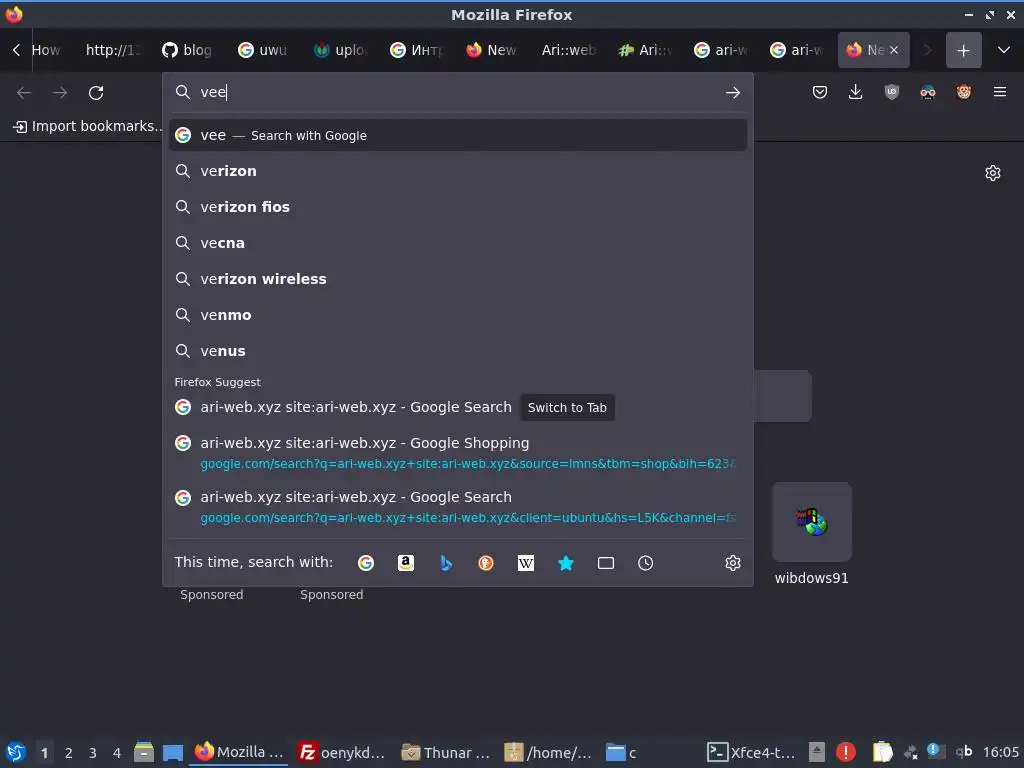The height and width of the screenshot is (768, 1024).
Task: Switch to the Ari::web tab
Action: click(567, 50)
